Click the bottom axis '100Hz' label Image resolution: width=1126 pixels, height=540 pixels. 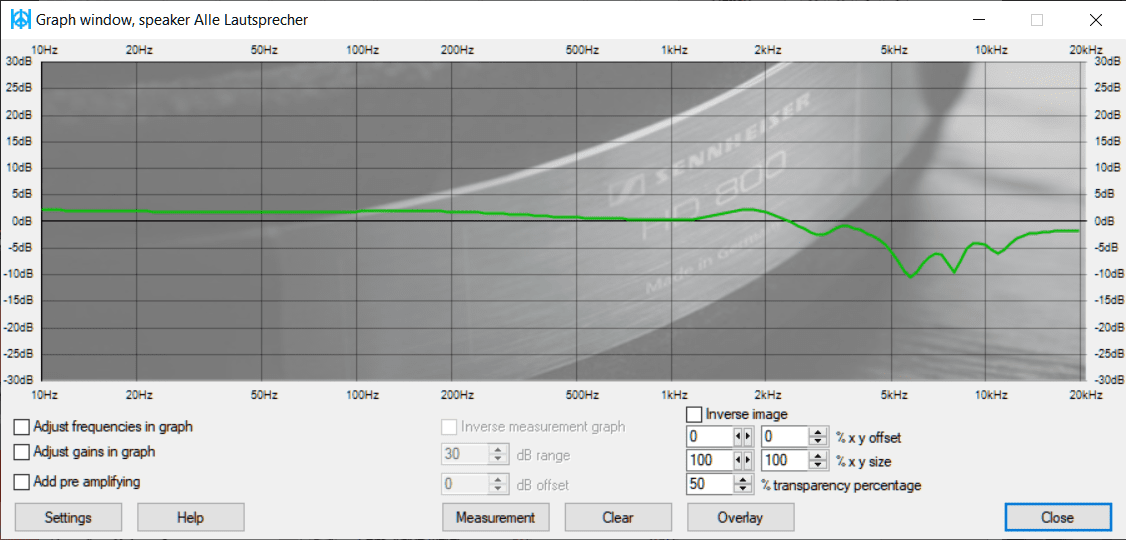coord(362,393)
